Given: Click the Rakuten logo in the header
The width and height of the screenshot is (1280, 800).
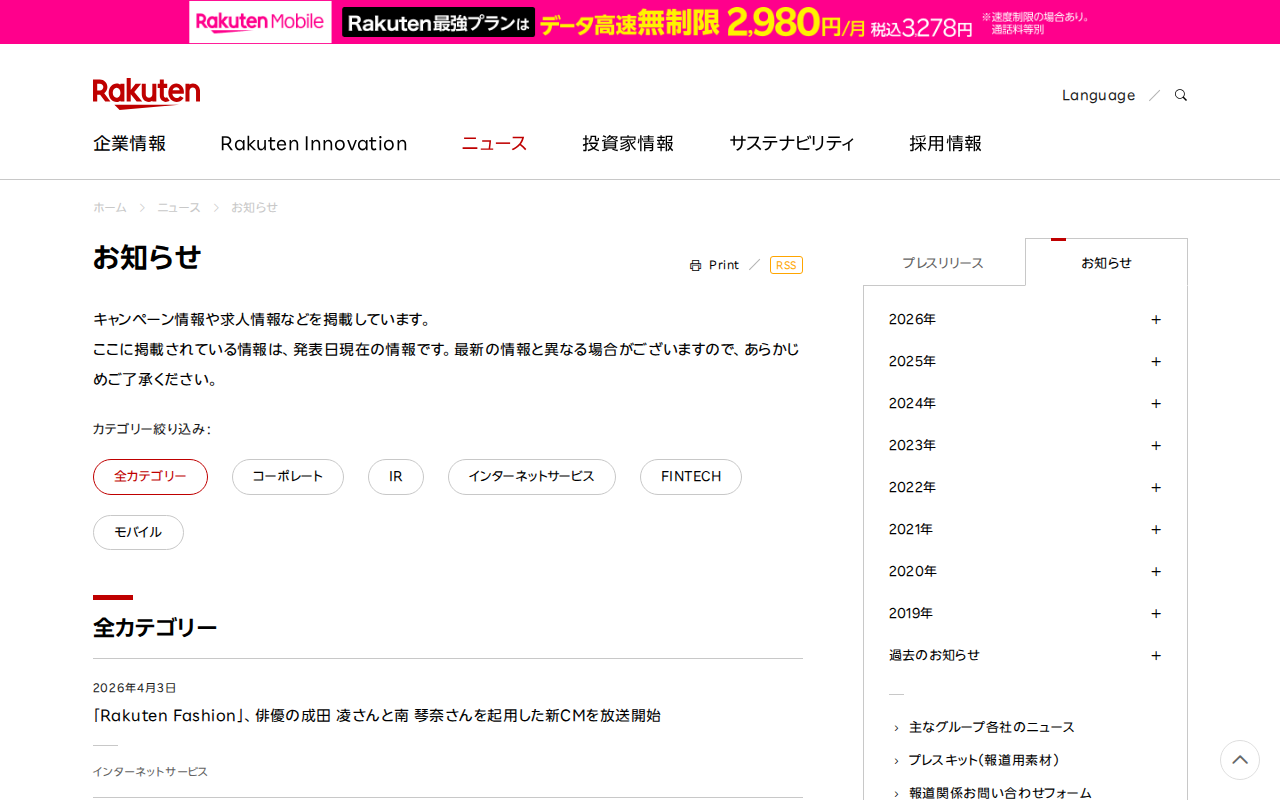Looking at the screenshot, I should point(146,93).
